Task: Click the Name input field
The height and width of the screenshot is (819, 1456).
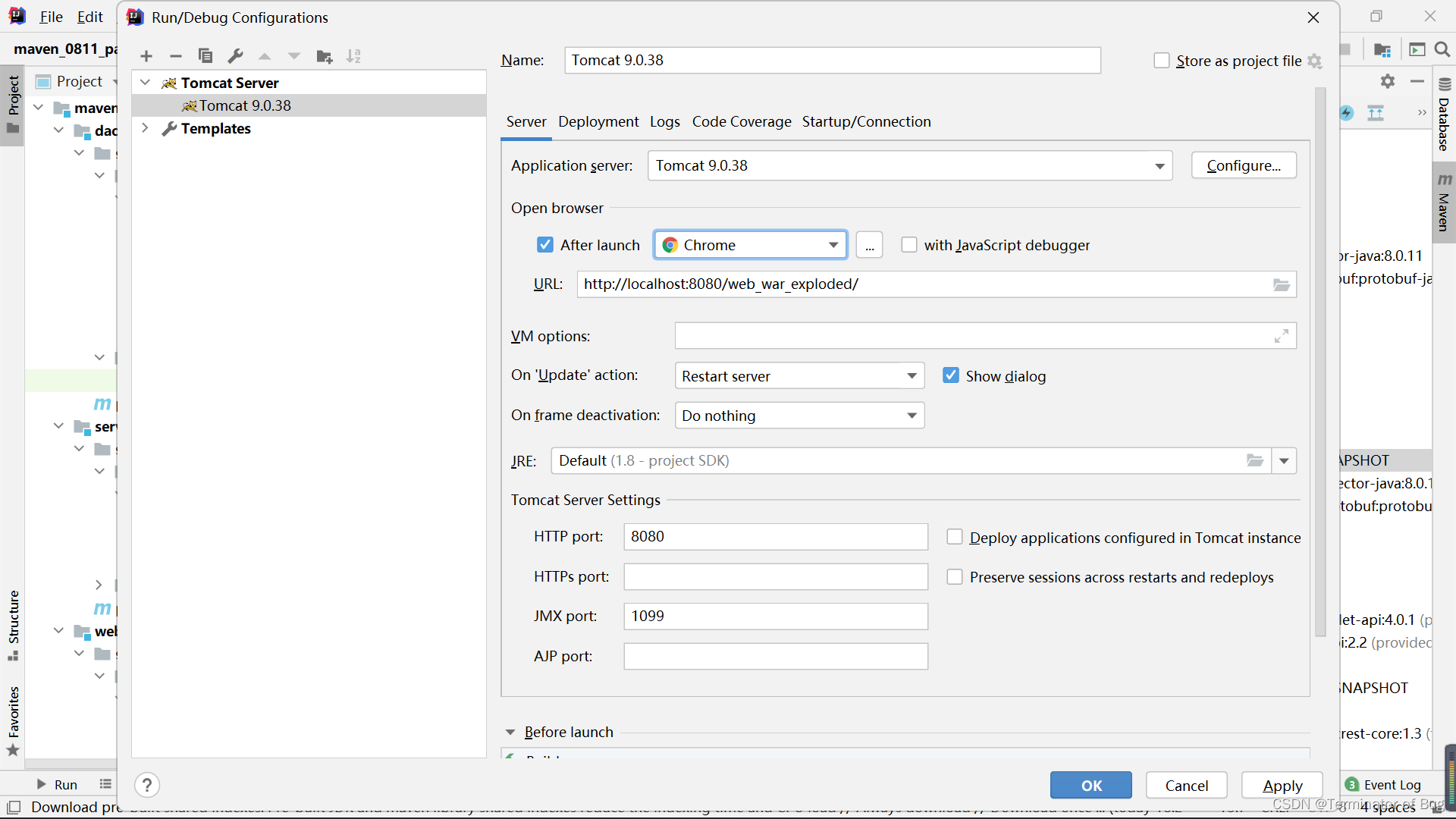Action: pos(833,60)
